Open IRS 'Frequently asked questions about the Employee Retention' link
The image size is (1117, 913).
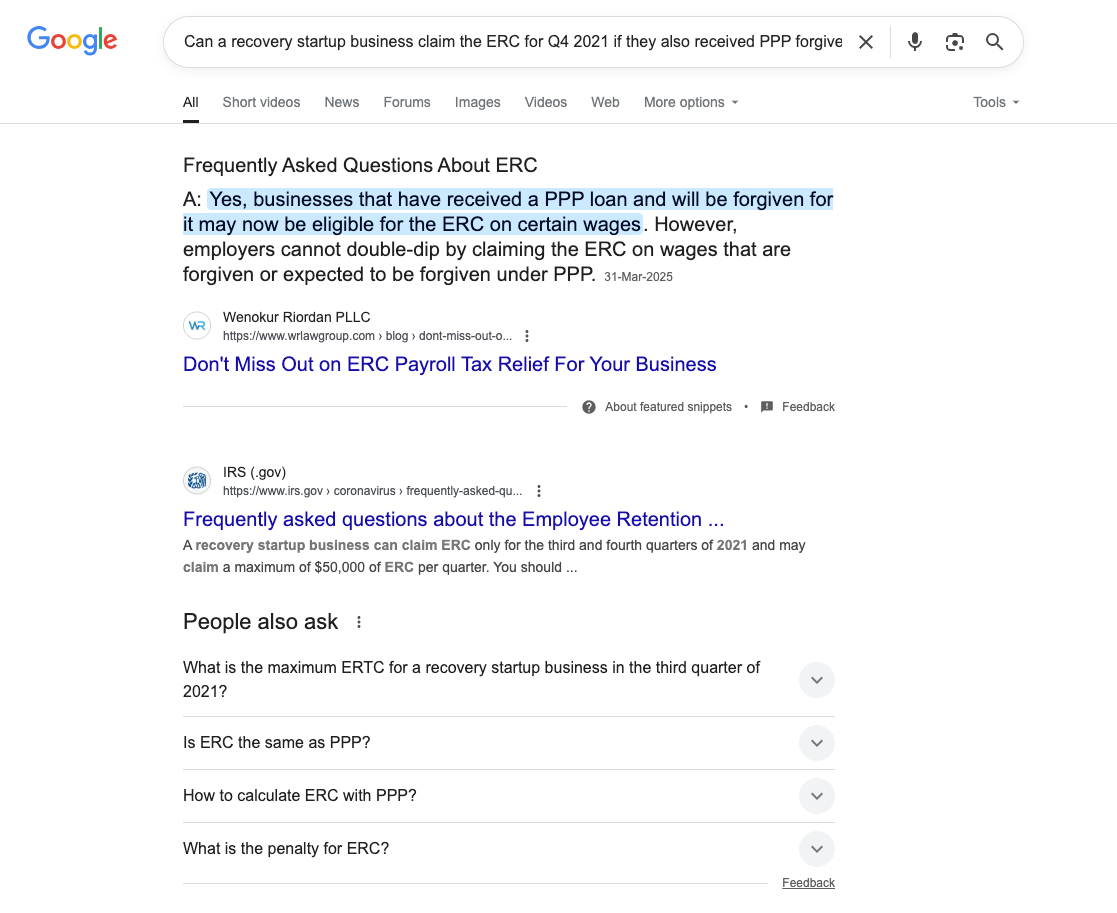(x=453, y=520)
